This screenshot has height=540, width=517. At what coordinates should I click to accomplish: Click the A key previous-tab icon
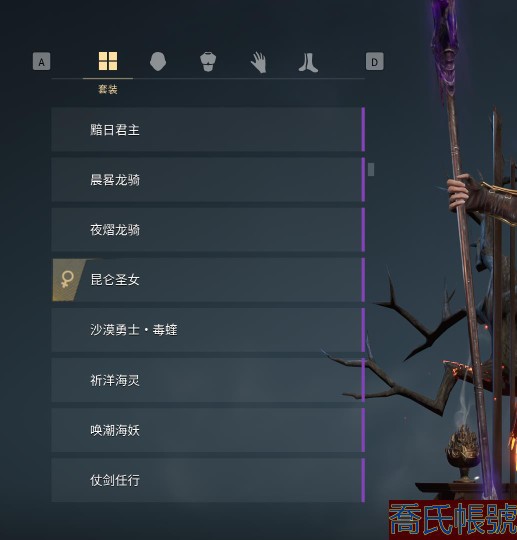[x=41, y=61]
